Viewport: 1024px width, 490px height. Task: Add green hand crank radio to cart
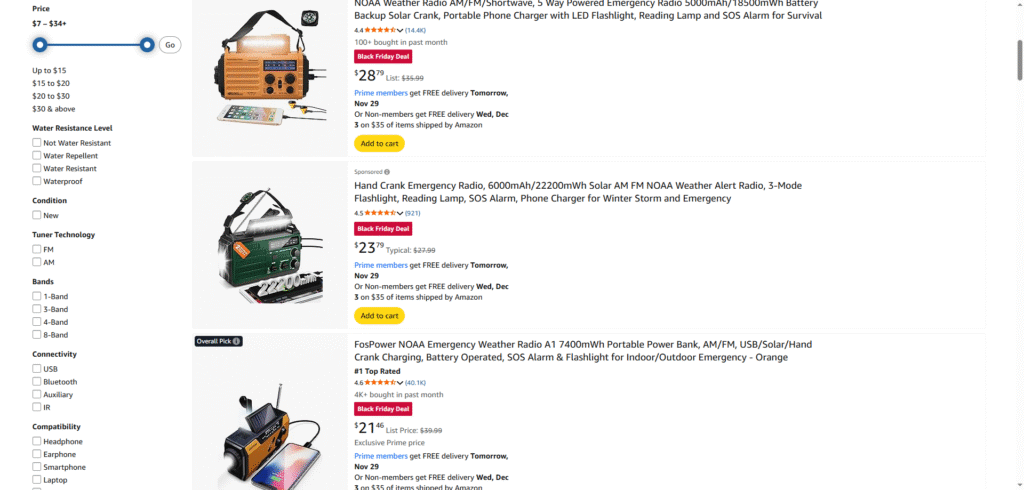coord(379,316)
